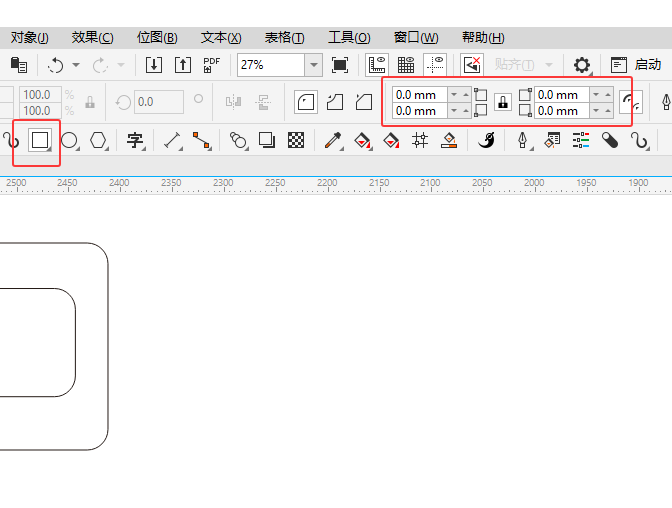Click the Undo arrow
The width and height of the screenshot is (672, 508).
[56, 65]
